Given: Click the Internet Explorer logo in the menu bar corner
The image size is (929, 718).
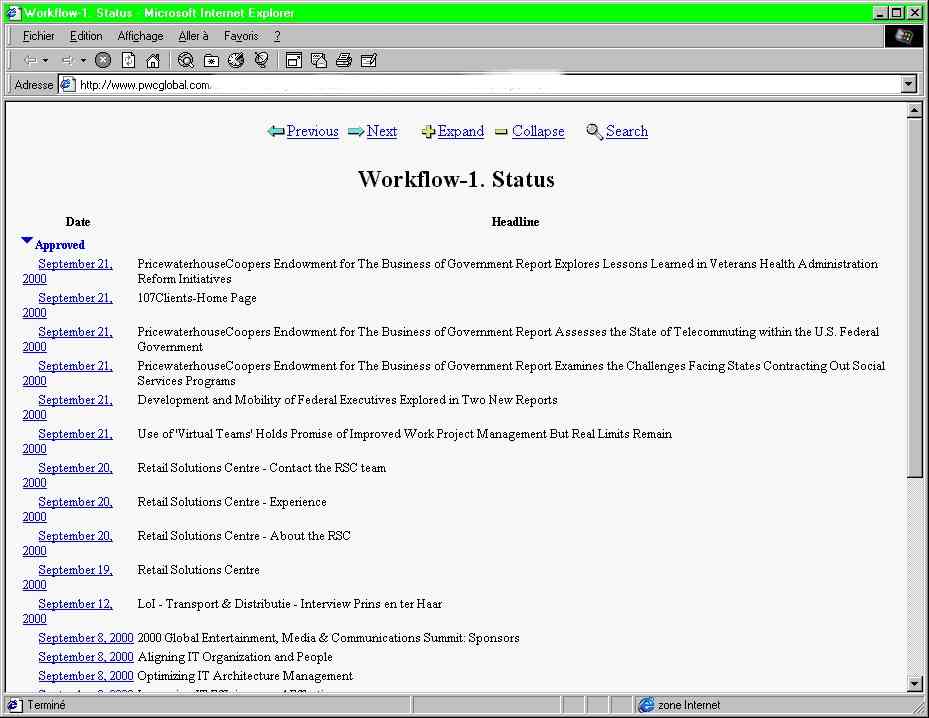Looking at the screenshot, I should coord(904,36).
